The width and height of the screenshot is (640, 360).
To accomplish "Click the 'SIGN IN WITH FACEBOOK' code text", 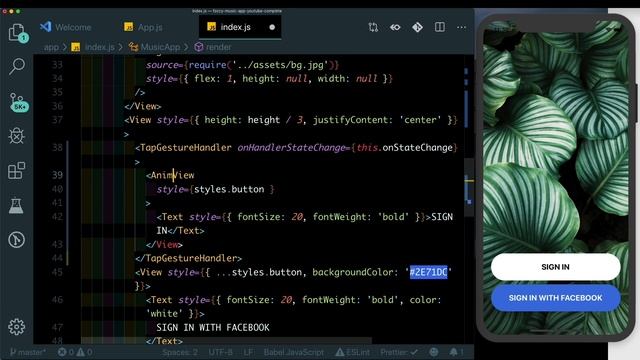I will tap(213, 328).
